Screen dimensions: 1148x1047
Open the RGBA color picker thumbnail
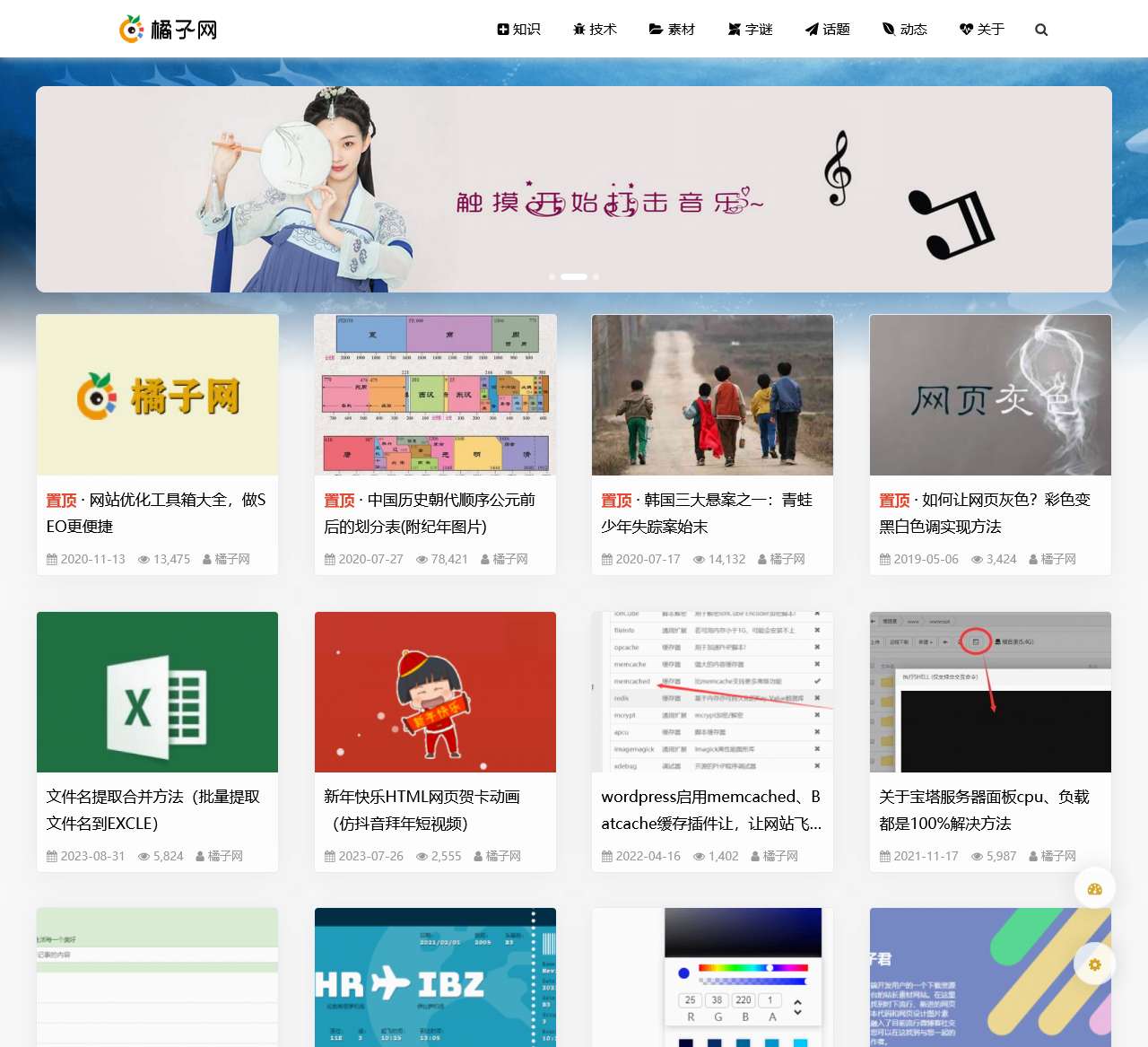tap(712, 977)
